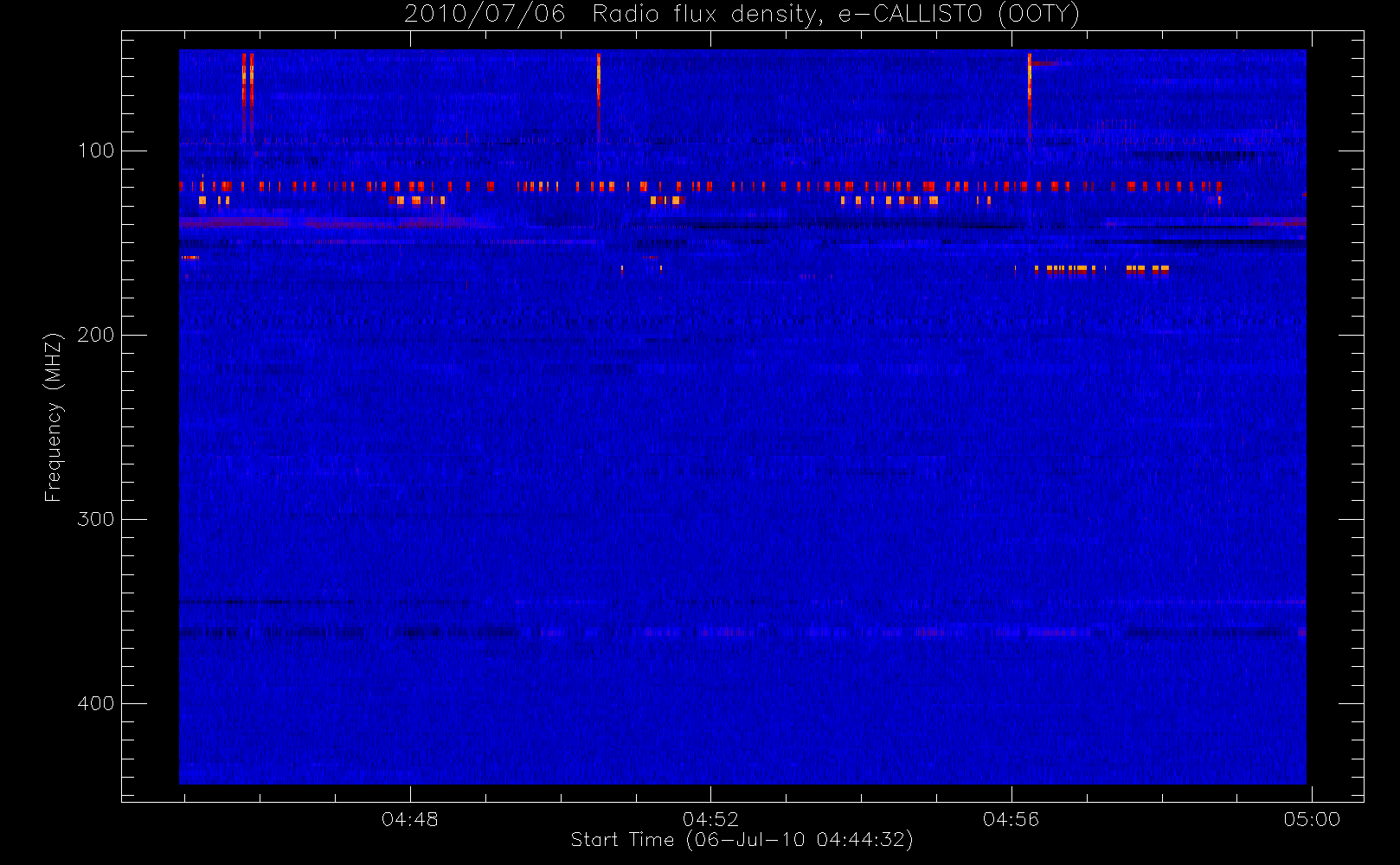Click the 200 frequency tick label

click(95, 335)
